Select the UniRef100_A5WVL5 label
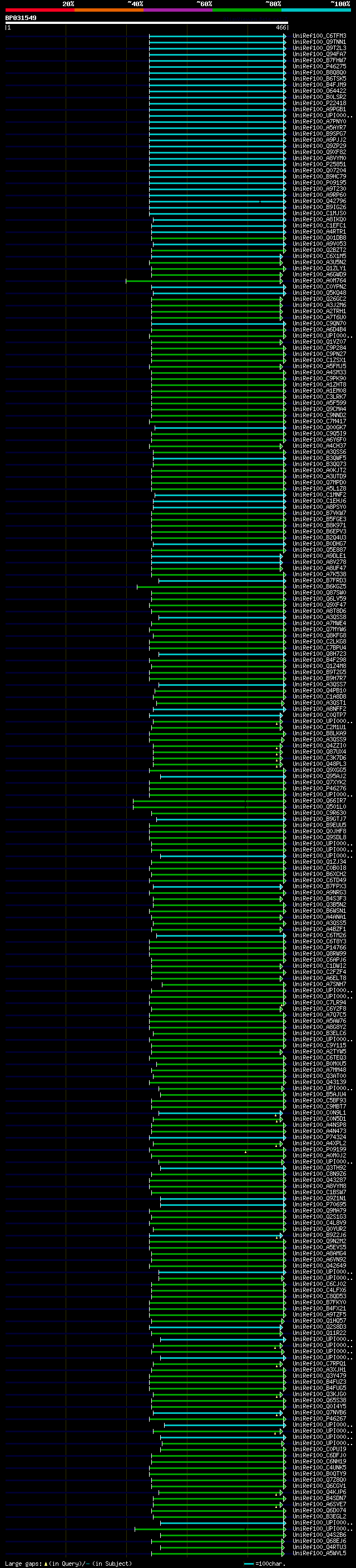This screenshot has width=356, height=1568. (319, 1553)
